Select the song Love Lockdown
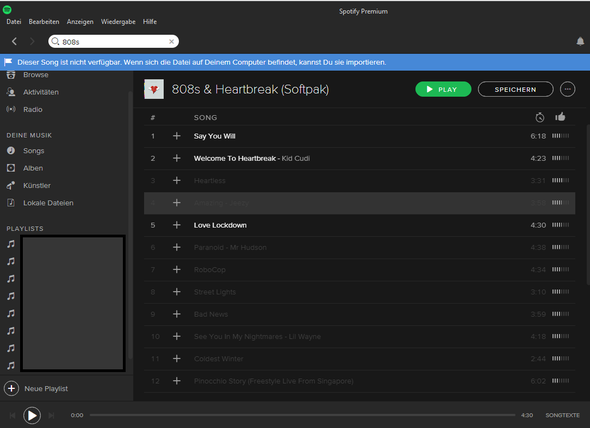 pyautogui.click(x=220, y=225)
